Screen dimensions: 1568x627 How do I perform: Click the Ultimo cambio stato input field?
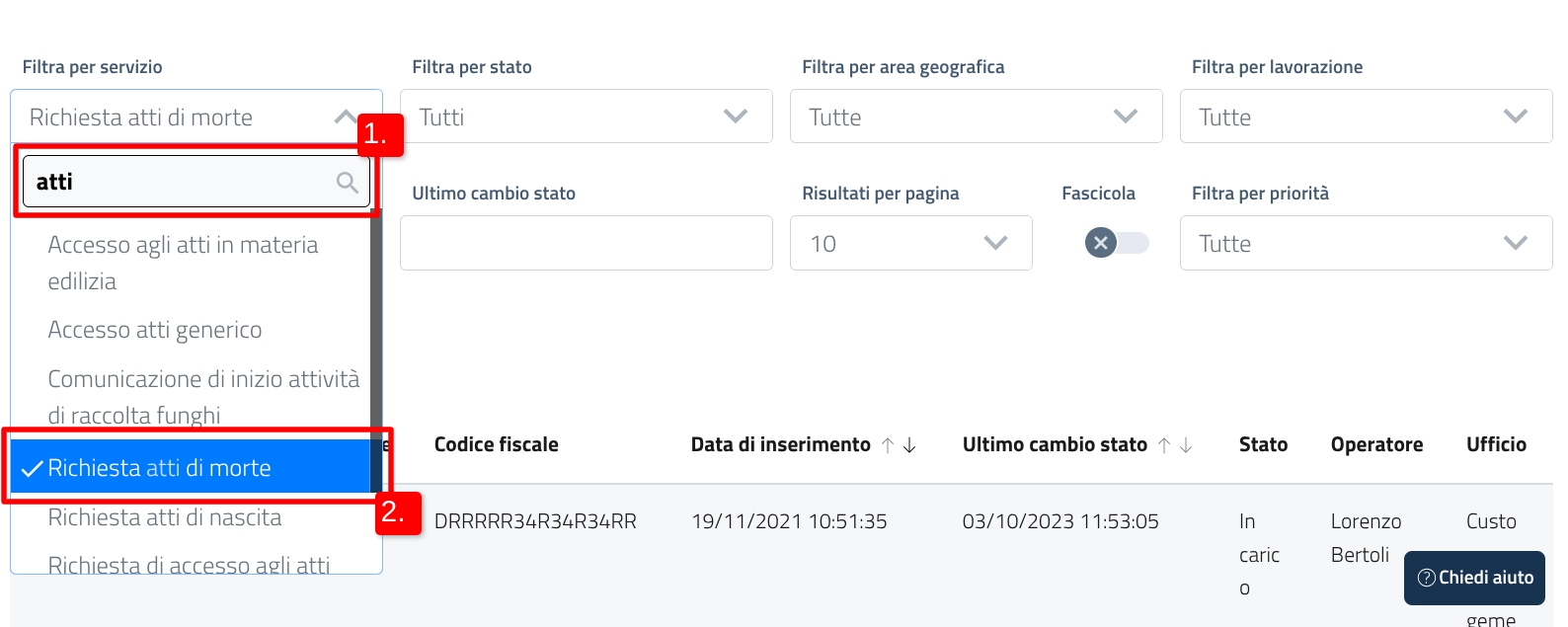(586, 243)
